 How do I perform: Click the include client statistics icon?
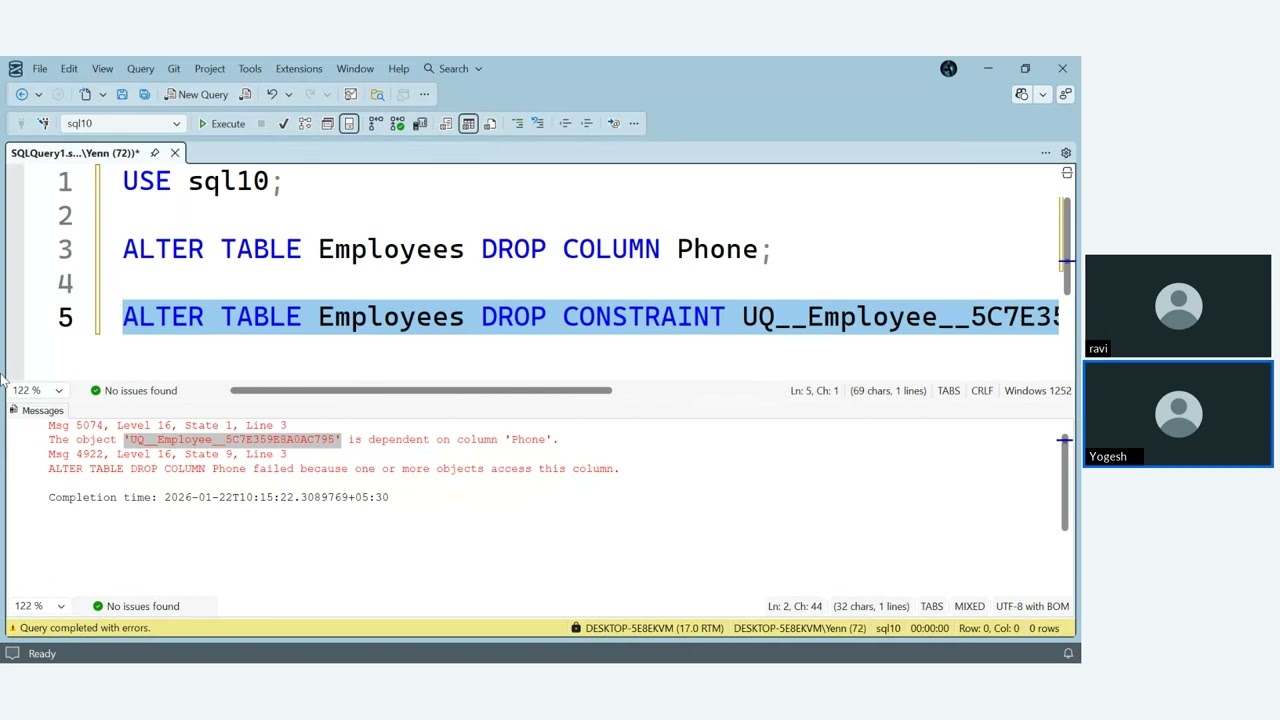(420, 123)
